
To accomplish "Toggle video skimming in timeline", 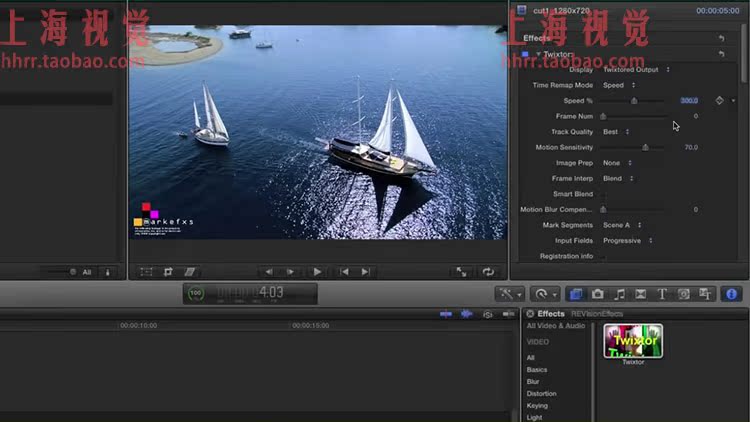I will 446,314.
